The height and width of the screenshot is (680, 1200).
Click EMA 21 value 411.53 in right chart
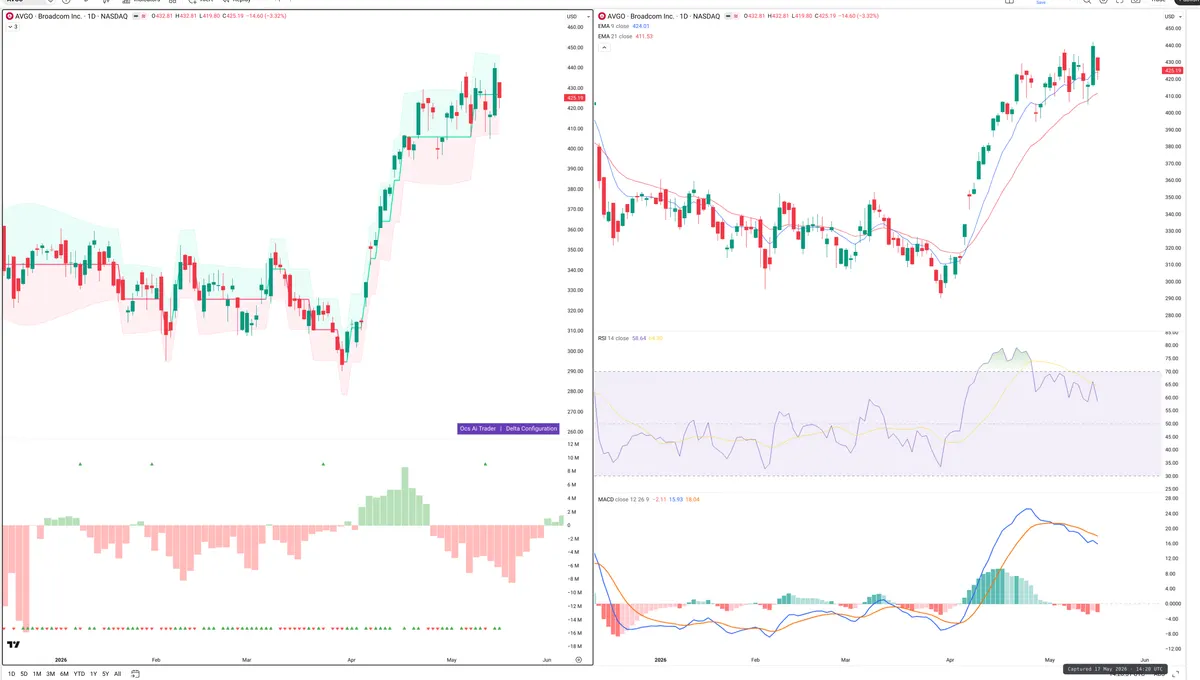pyautogui.click(x=644, y=36)
